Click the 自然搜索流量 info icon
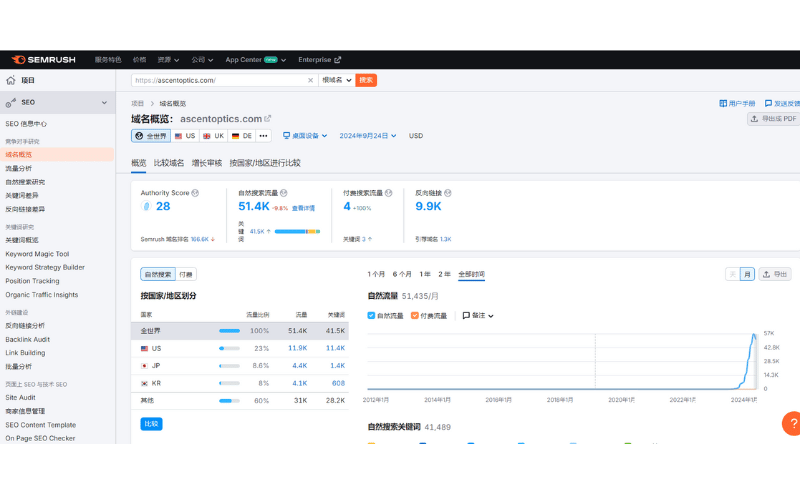Screen dimensions: 800x500 click(x=284, y=193)
